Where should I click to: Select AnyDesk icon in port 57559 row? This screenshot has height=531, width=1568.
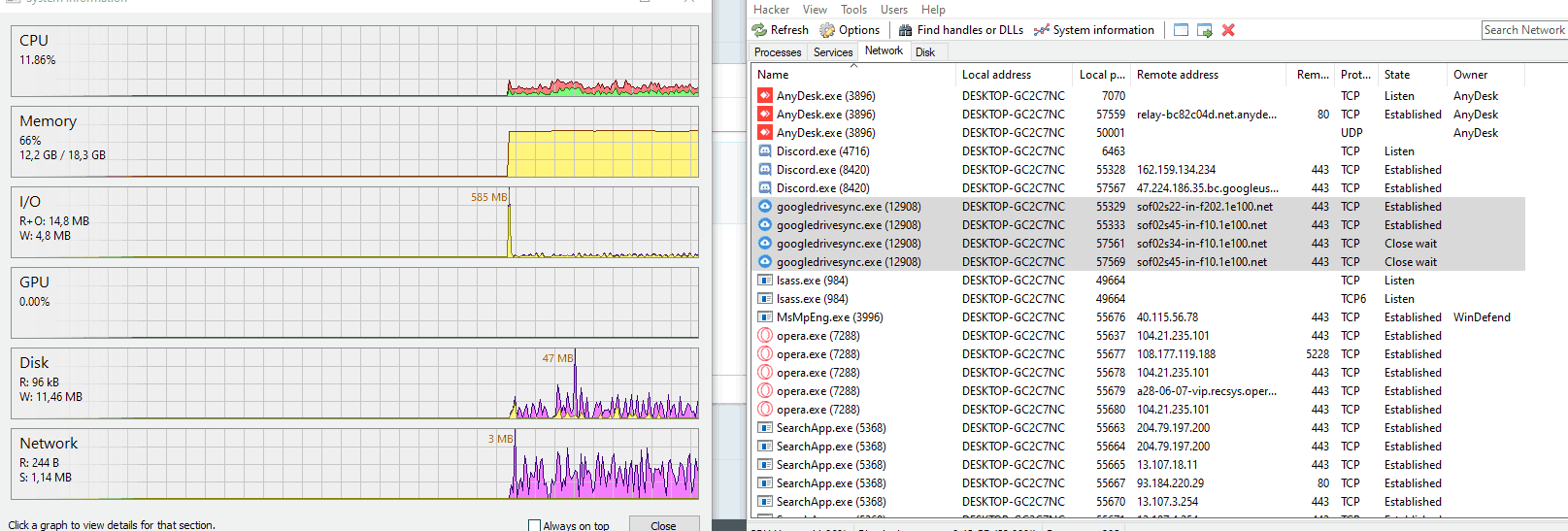tap(765, 115)
